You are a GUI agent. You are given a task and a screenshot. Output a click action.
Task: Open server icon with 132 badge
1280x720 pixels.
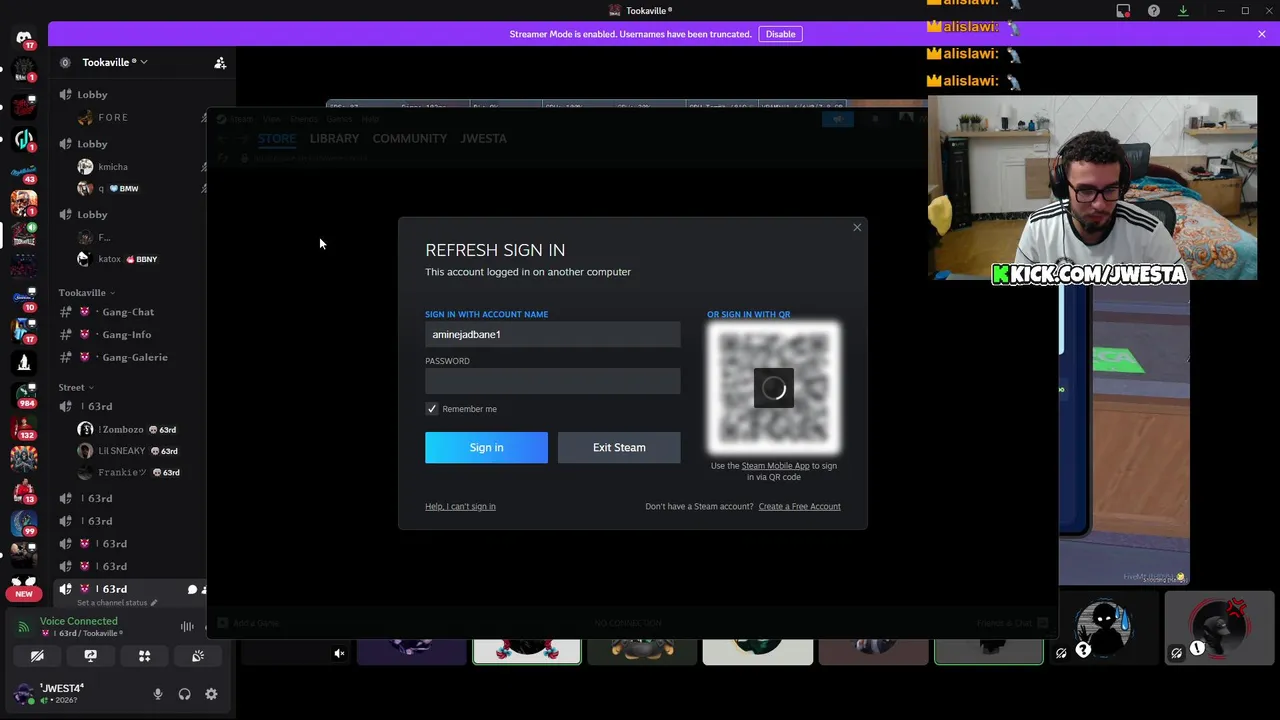tap(24, 428)
